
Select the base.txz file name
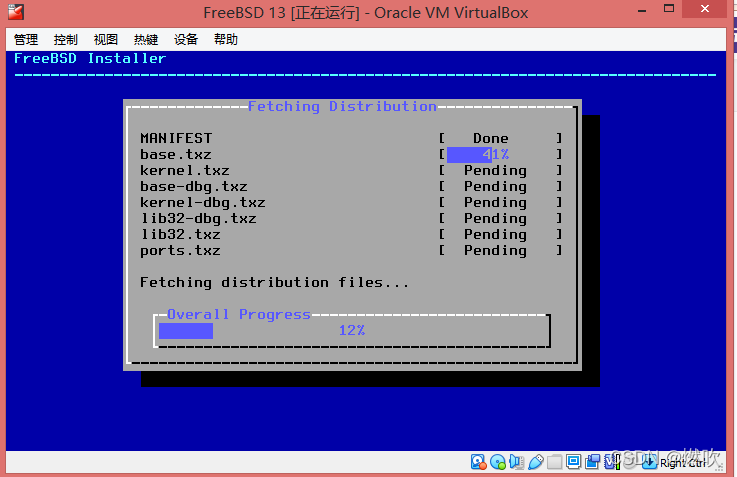pyautogui.click(x=176, y=155)
